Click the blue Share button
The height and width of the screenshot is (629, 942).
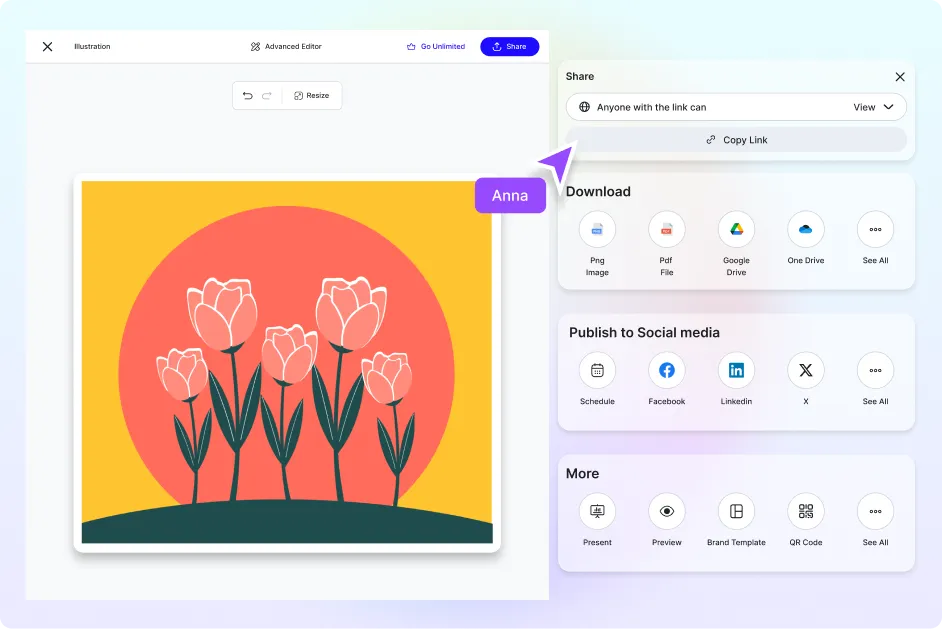pyautogui.click(x=509, y=47)
